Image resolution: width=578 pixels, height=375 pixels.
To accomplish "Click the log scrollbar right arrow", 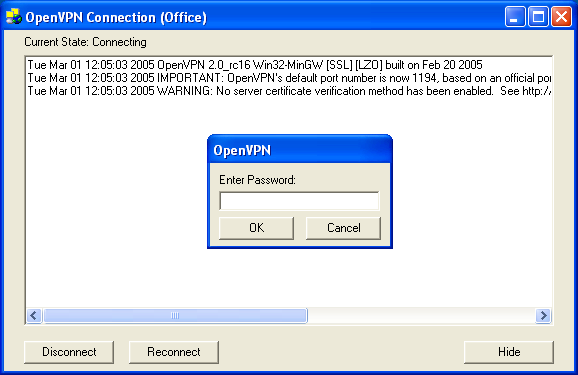I will [543, 316].
